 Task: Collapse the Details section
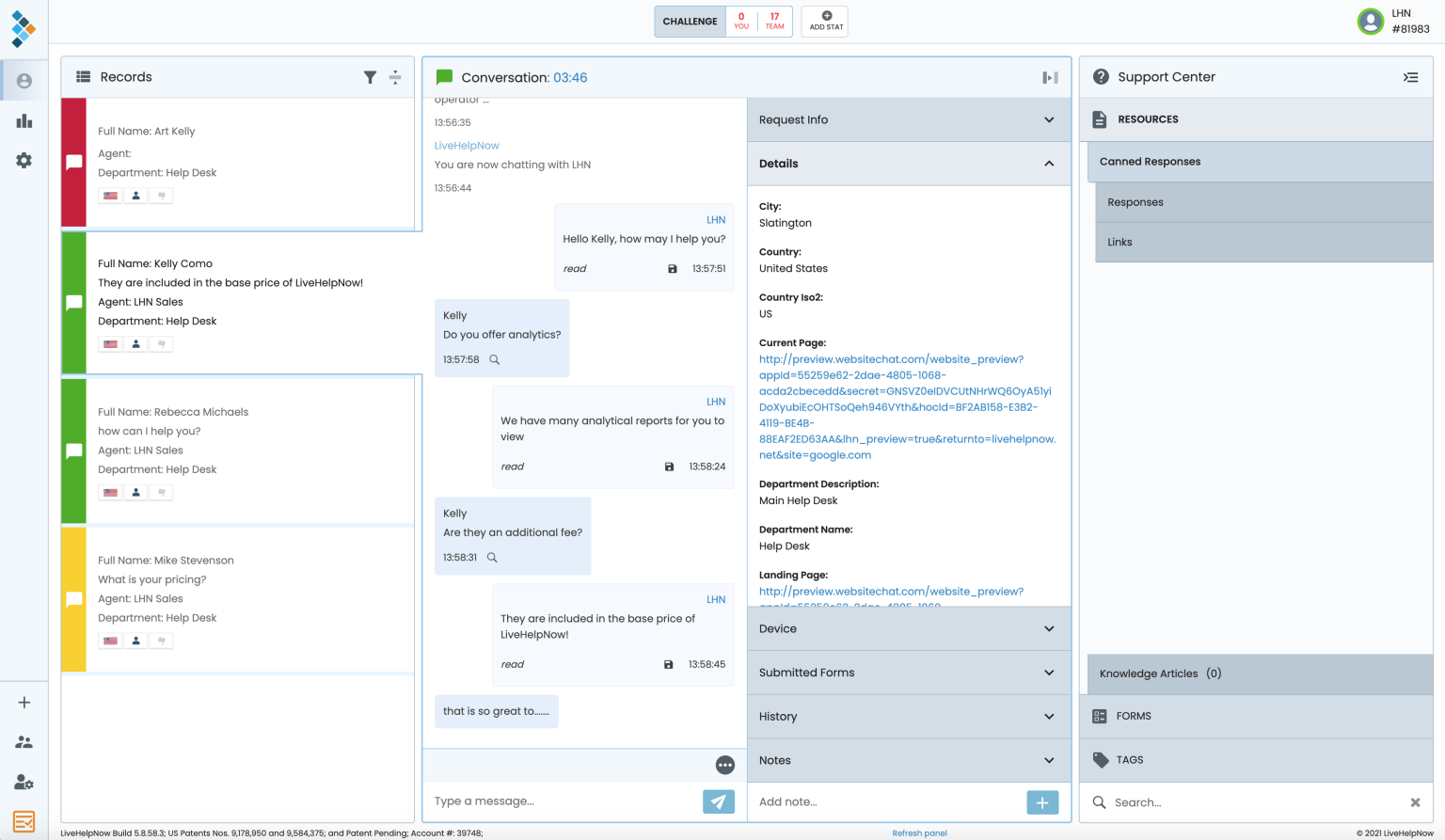(1048, 163)
